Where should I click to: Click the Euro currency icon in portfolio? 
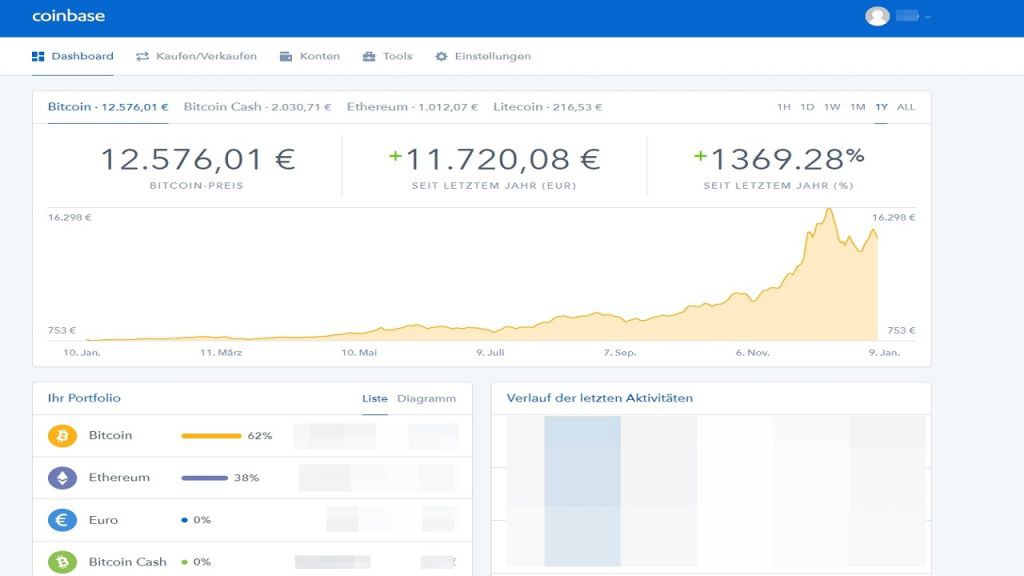pos(62,520)
